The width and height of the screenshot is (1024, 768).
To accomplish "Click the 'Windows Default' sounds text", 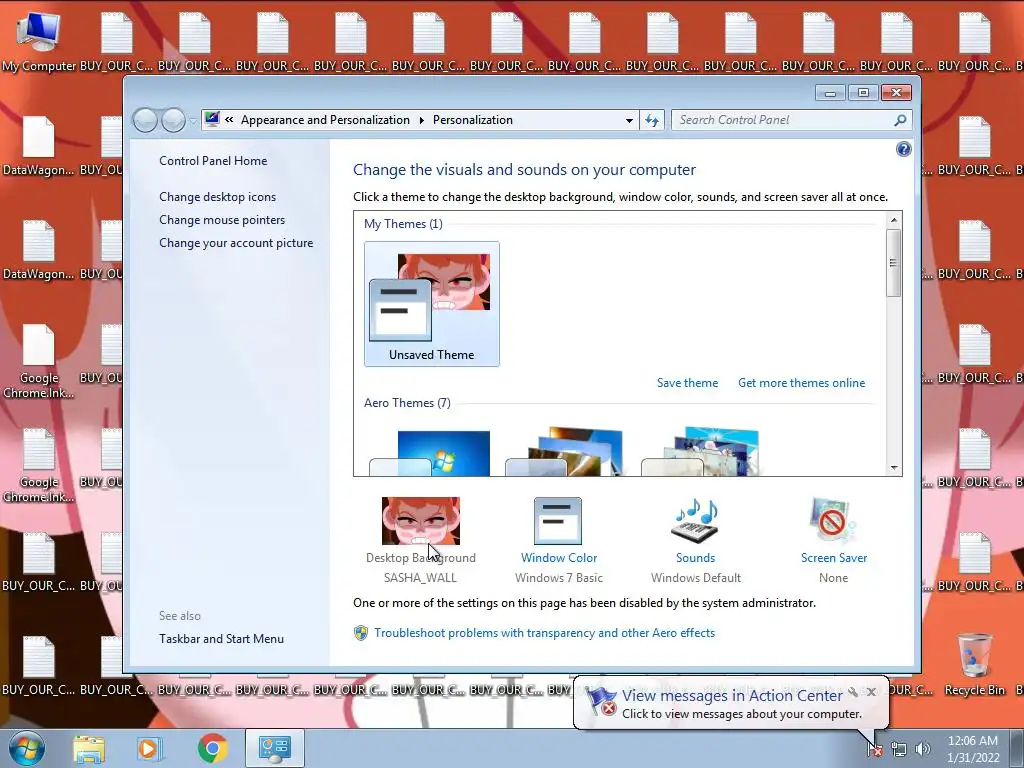I will tap(696, 577).
